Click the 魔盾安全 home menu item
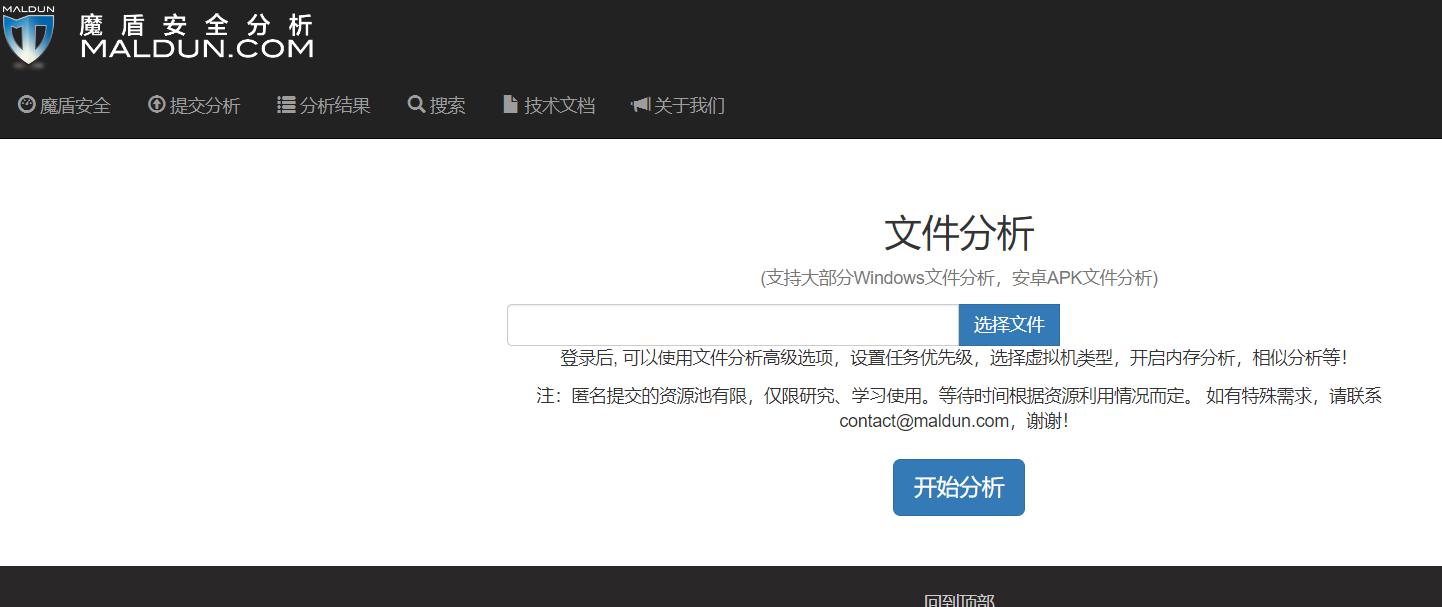1442x607 pixels. [77, 106]
